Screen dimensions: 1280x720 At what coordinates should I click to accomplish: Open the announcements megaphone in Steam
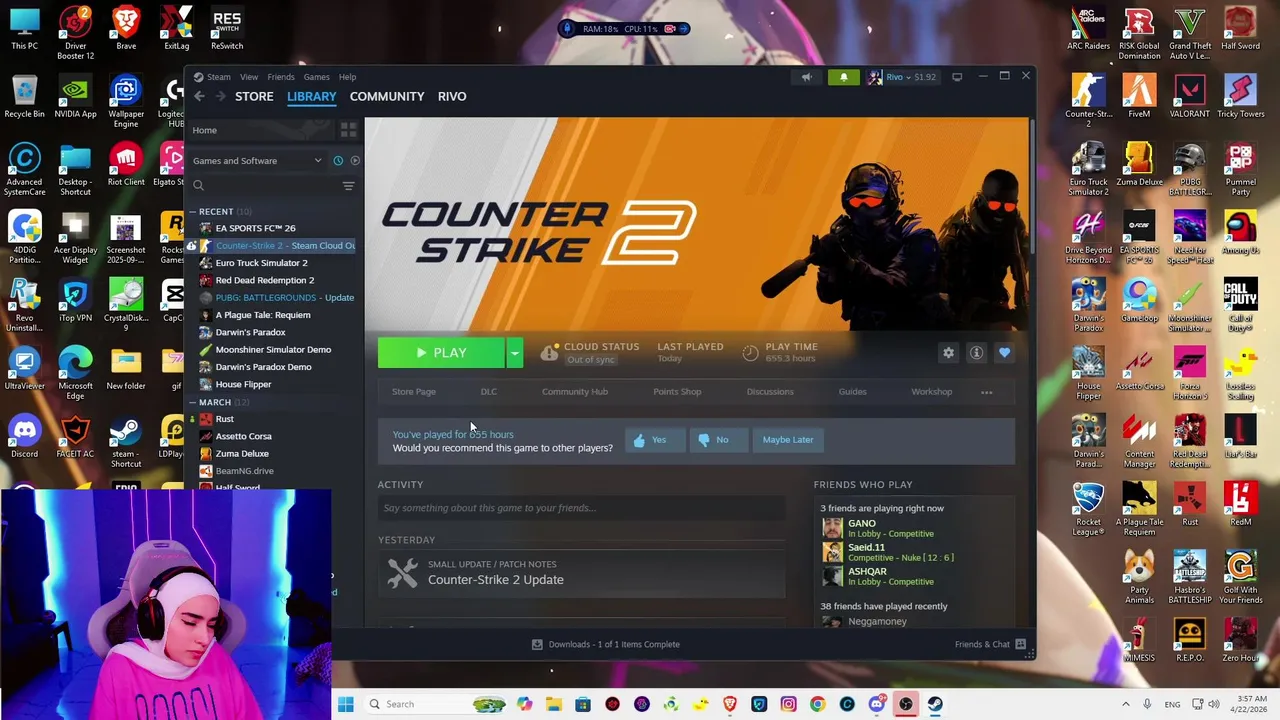pos(806,77)
